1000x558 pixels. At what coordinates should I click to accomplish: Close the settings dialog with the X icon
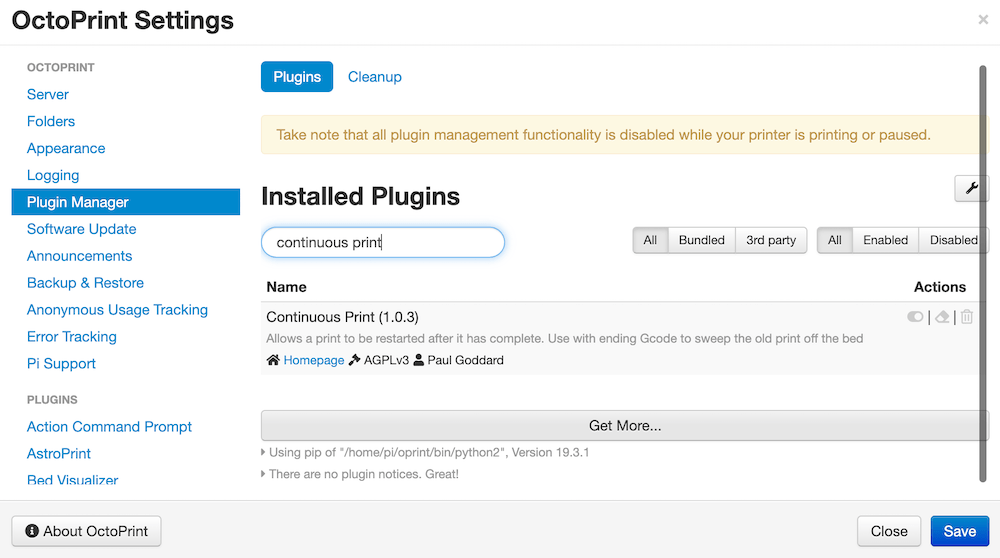pyautogui.click(x=983, y=19)
